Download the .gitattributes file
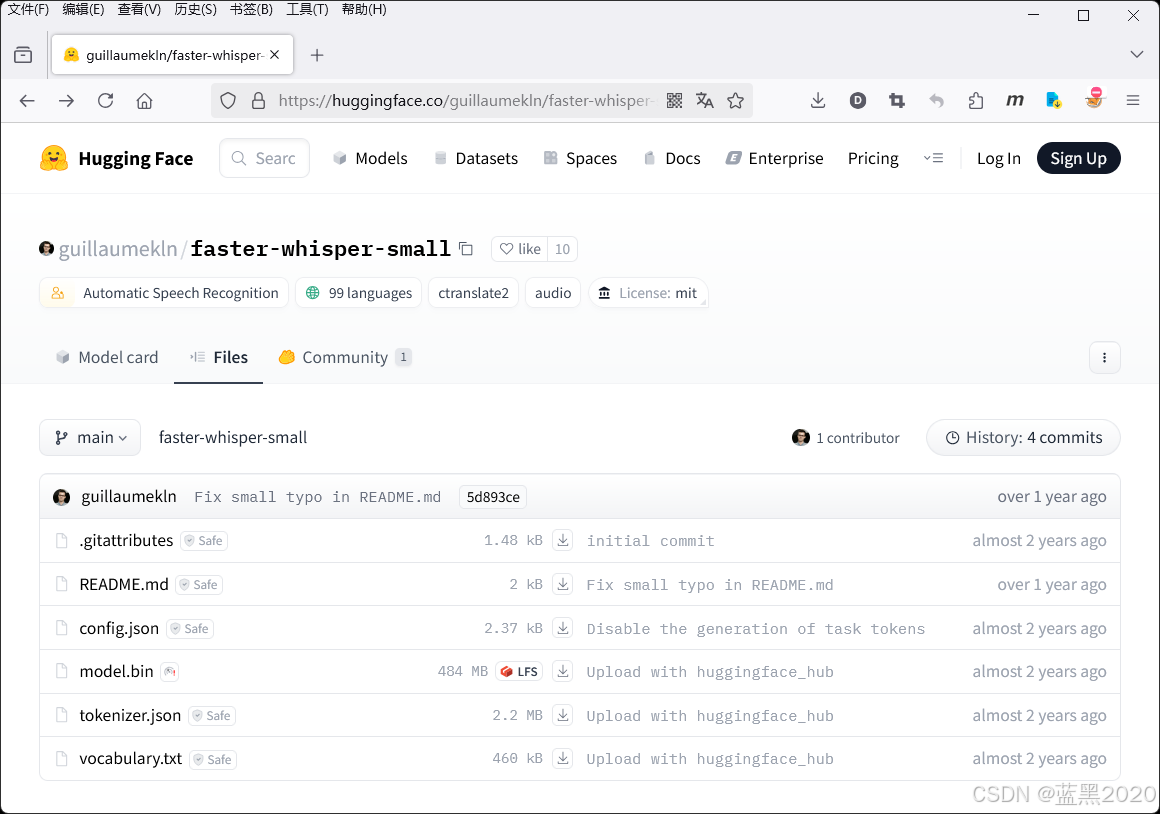The image size is (1160, 814). [563, 540]
